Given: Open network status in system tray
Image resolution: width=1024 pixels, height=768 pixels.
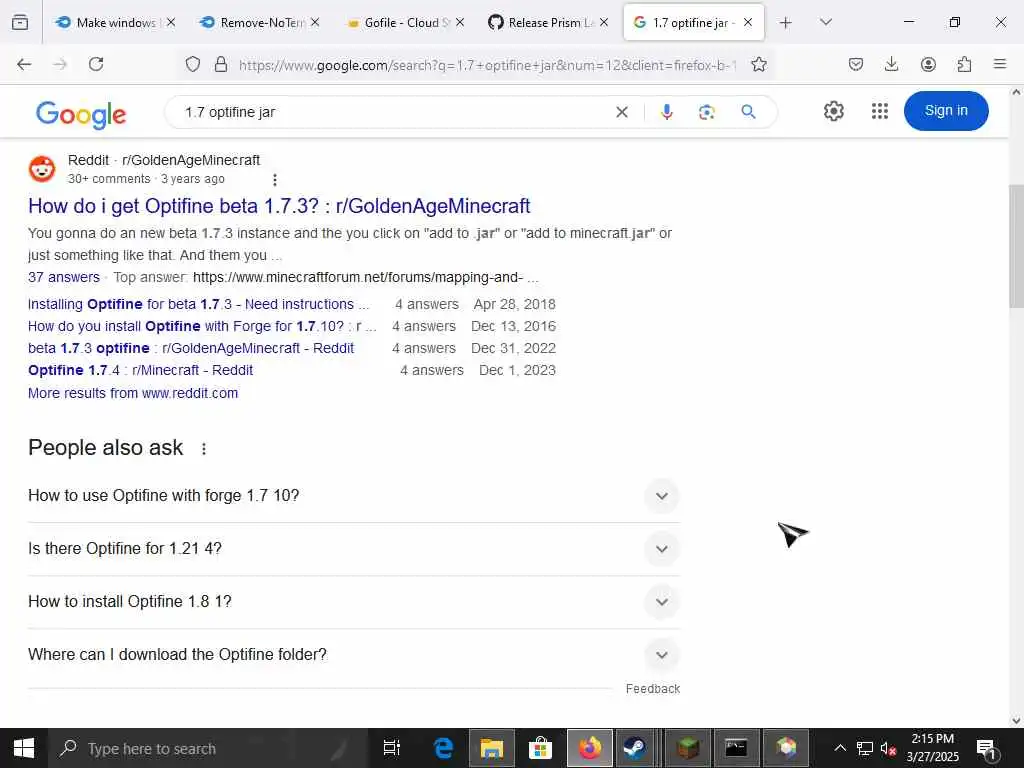Looking at the screenshot, I should 865,748.
